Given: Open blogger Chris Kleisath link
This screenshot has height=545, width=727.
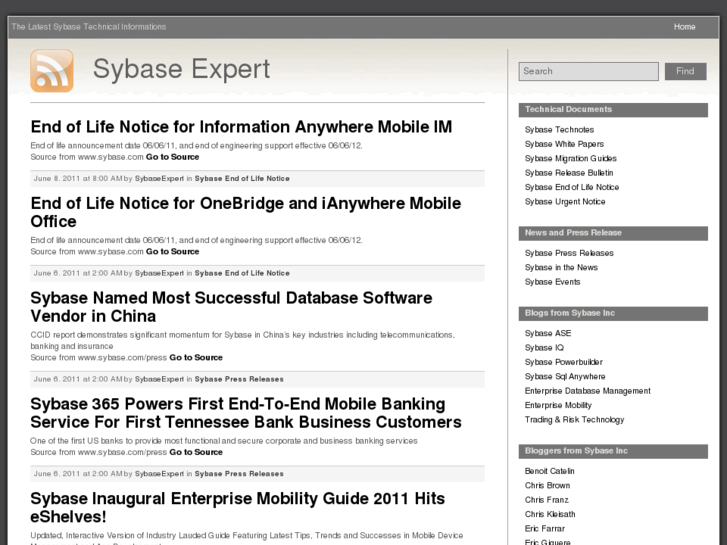Looking at the screenshot, I should click(550, 514).
